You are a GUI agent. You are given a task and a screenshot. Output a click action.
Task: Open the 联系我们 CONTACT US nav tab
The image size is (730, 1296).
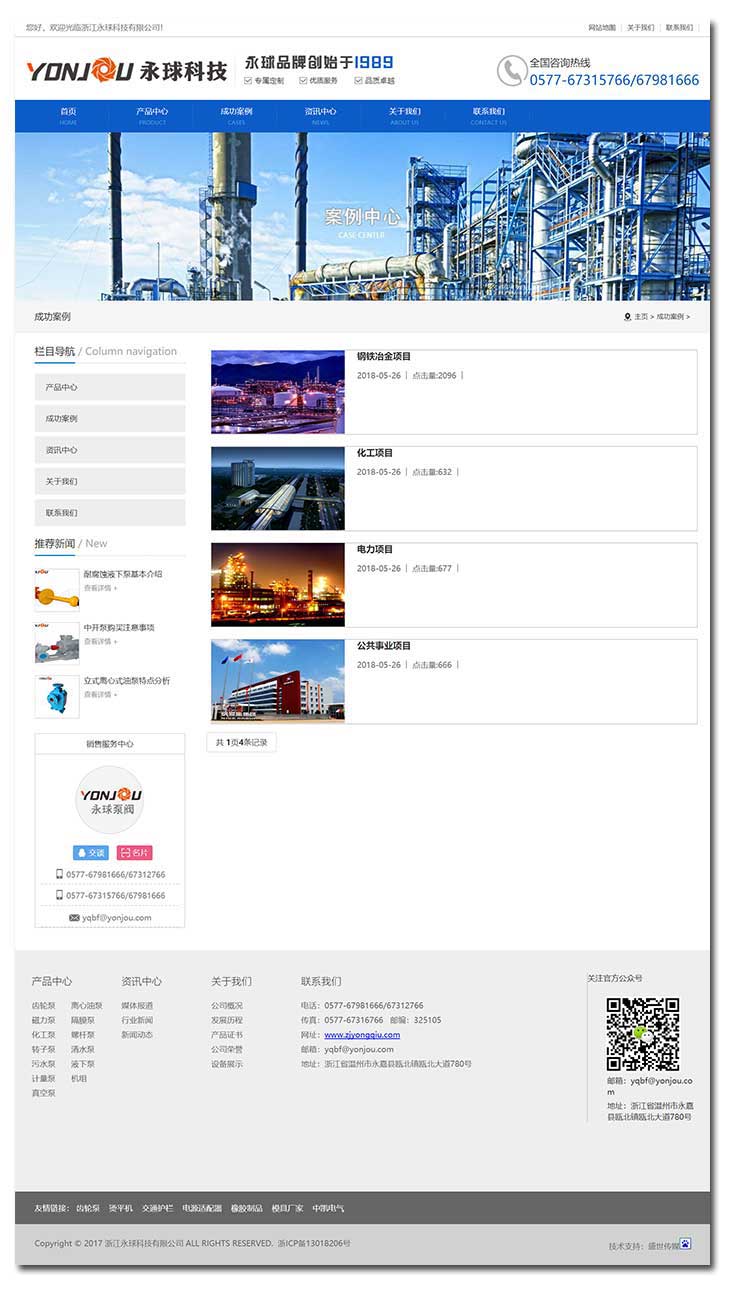click(489, 116)
